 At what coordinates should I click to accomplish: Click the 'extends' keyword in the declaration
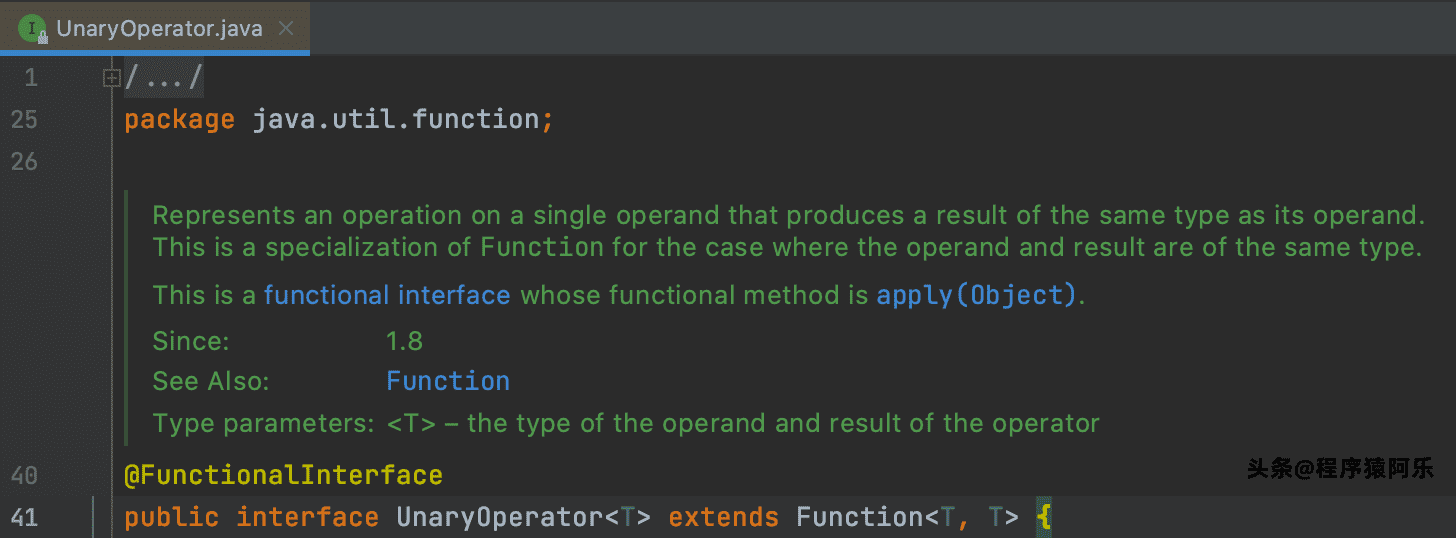coord(723,517)
